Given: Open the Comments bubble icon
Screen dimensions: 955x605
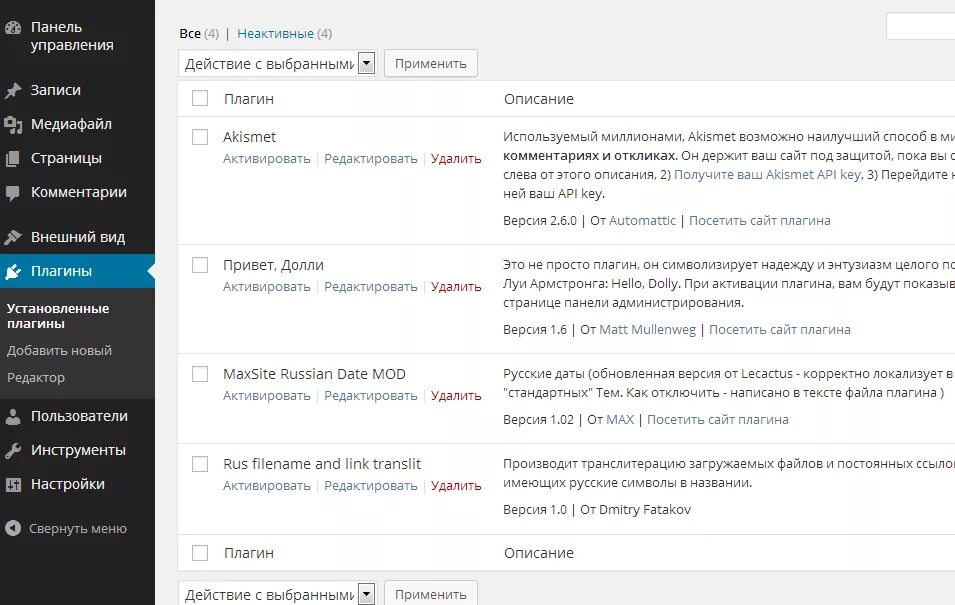Looking at the screenshot, I should [x=13, y=193].
